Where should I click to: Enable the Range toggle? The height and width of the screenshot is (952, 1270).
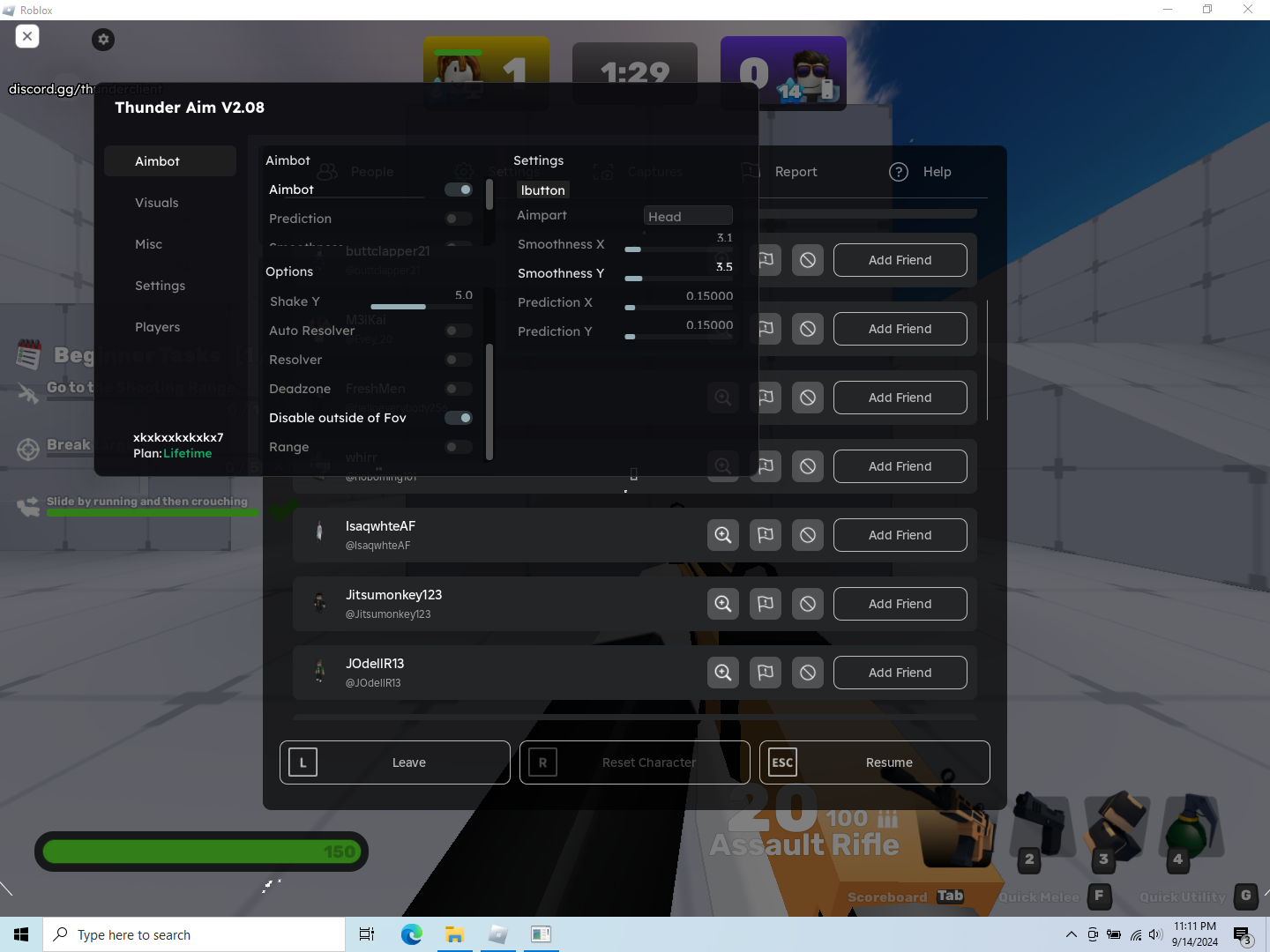coord(459,447)
